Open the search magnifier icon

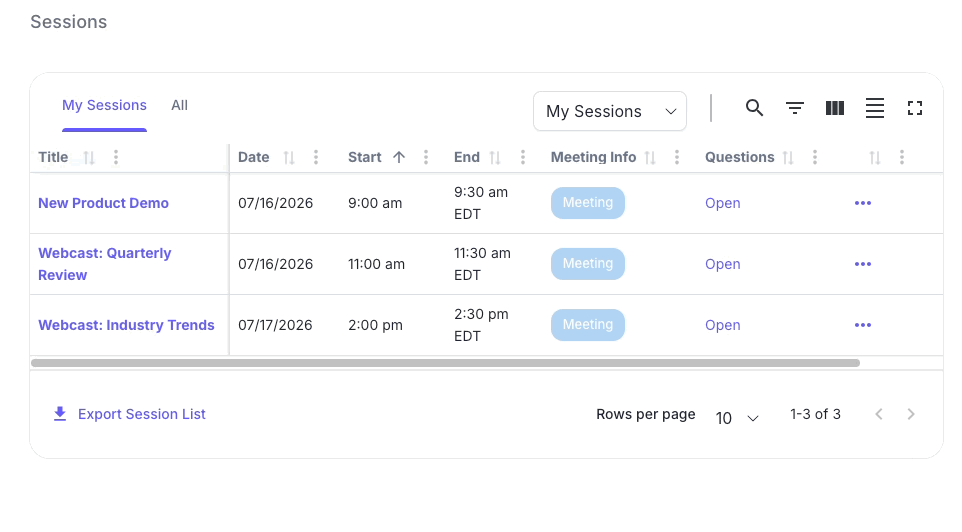(x=754, y=108)
